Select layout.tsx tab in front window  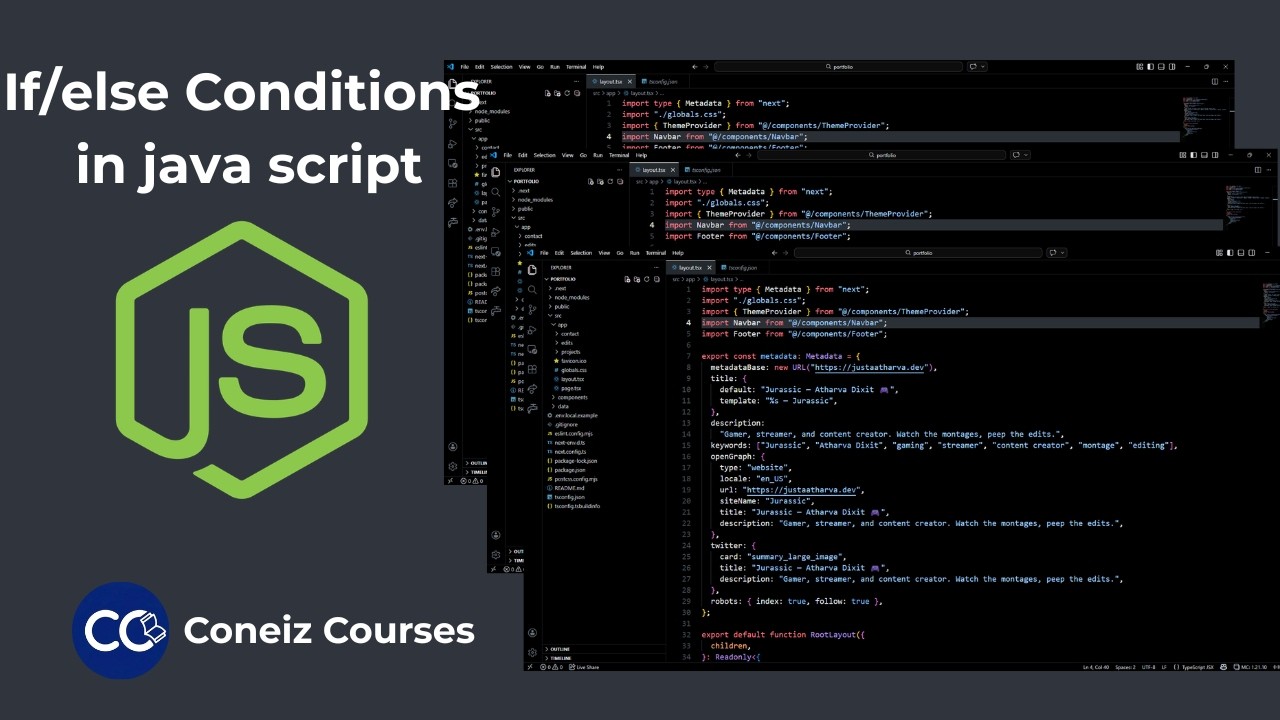(x=692, y=268)
